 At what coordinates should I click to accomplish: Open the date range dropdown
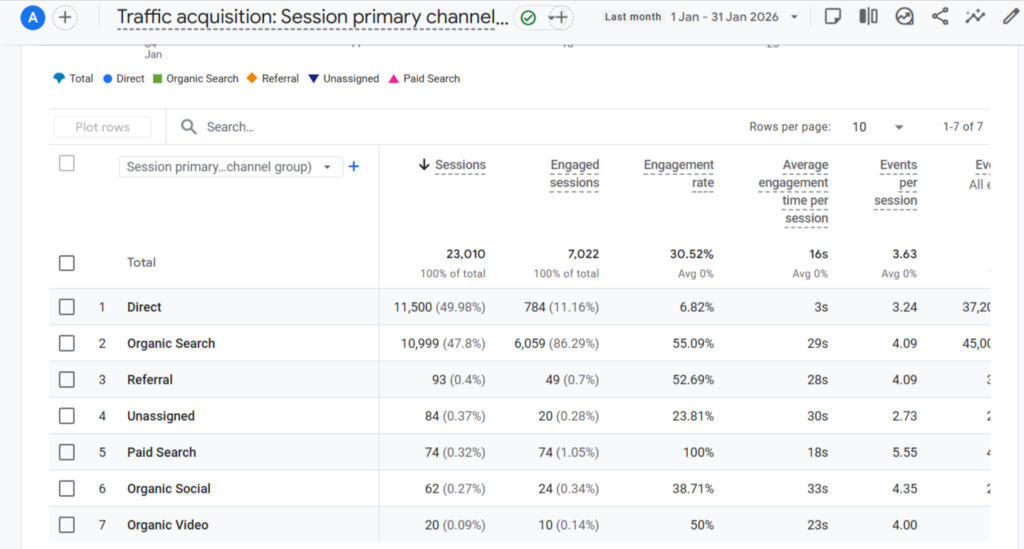(735, 17)
